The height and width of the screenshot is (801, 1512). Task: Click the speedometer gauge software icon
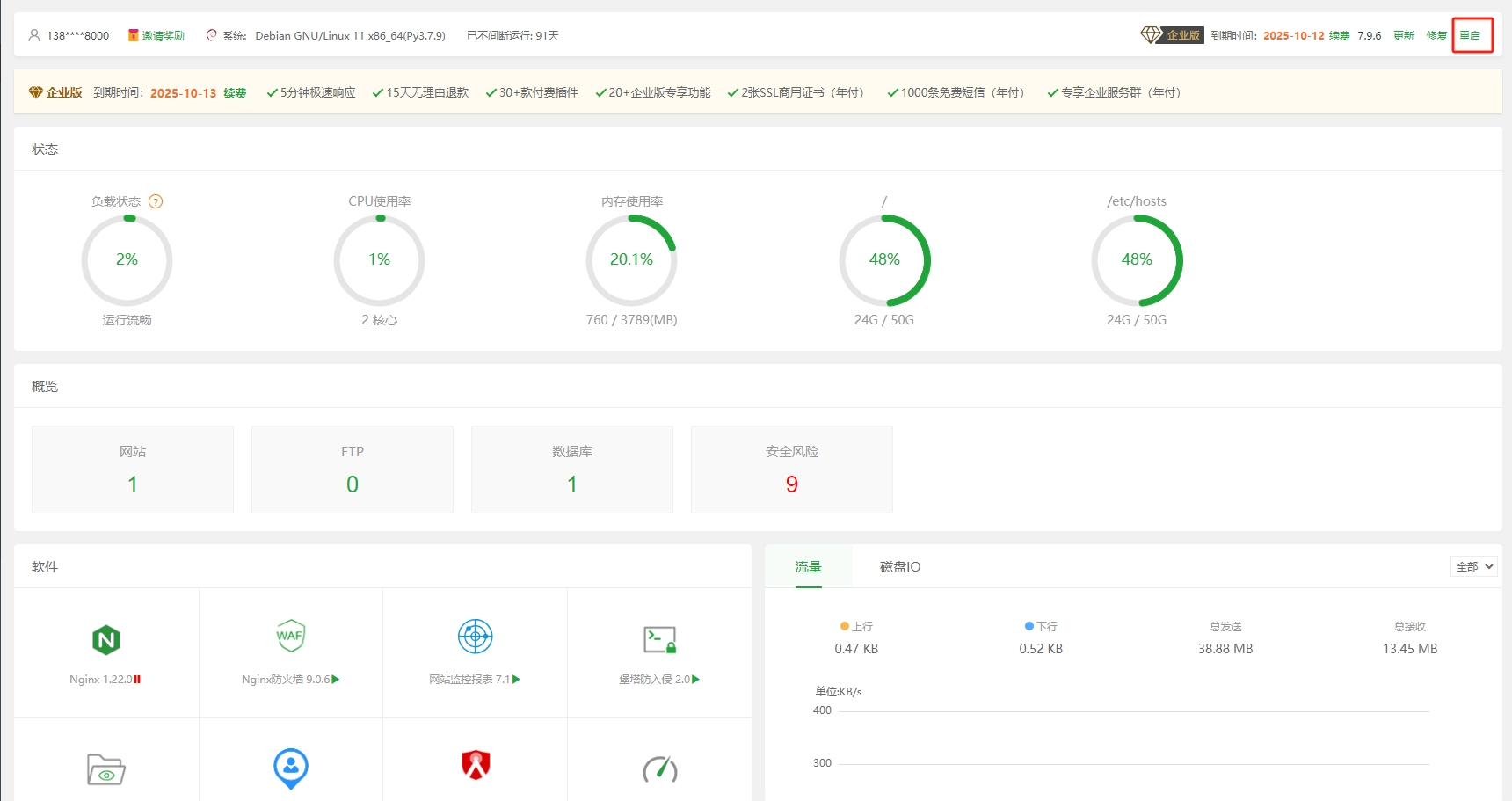[659, 769]
